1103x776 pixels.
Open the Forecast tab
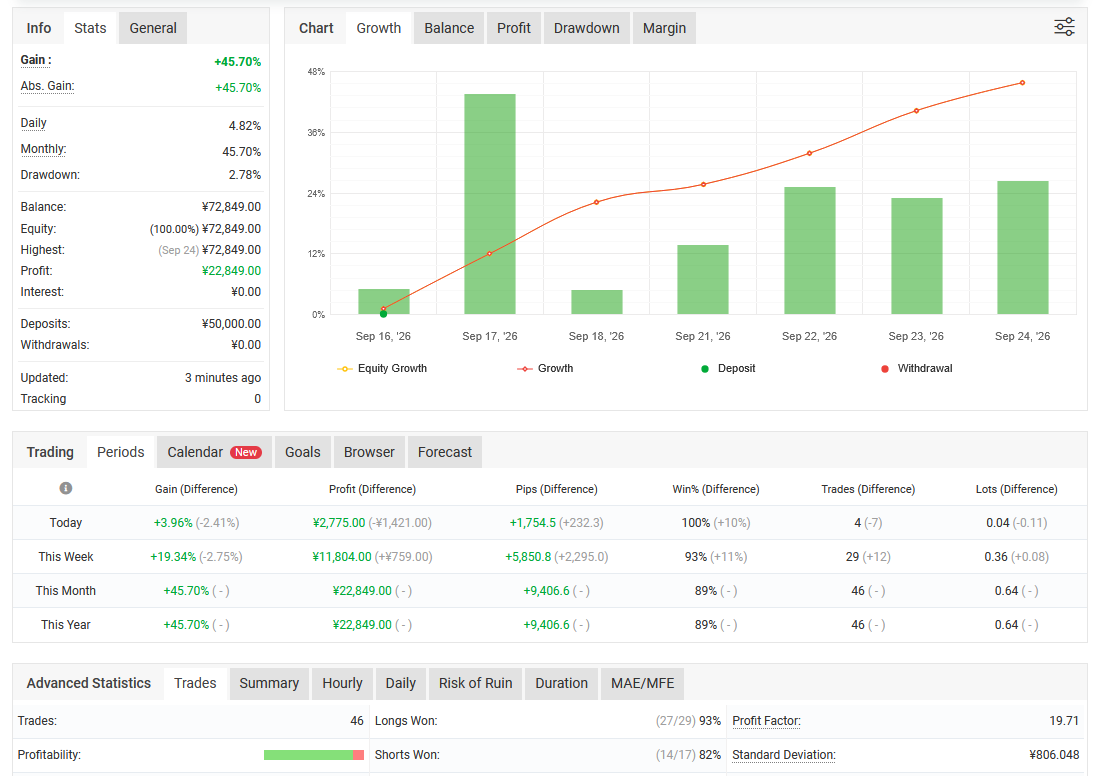click(x=445, y=452)
